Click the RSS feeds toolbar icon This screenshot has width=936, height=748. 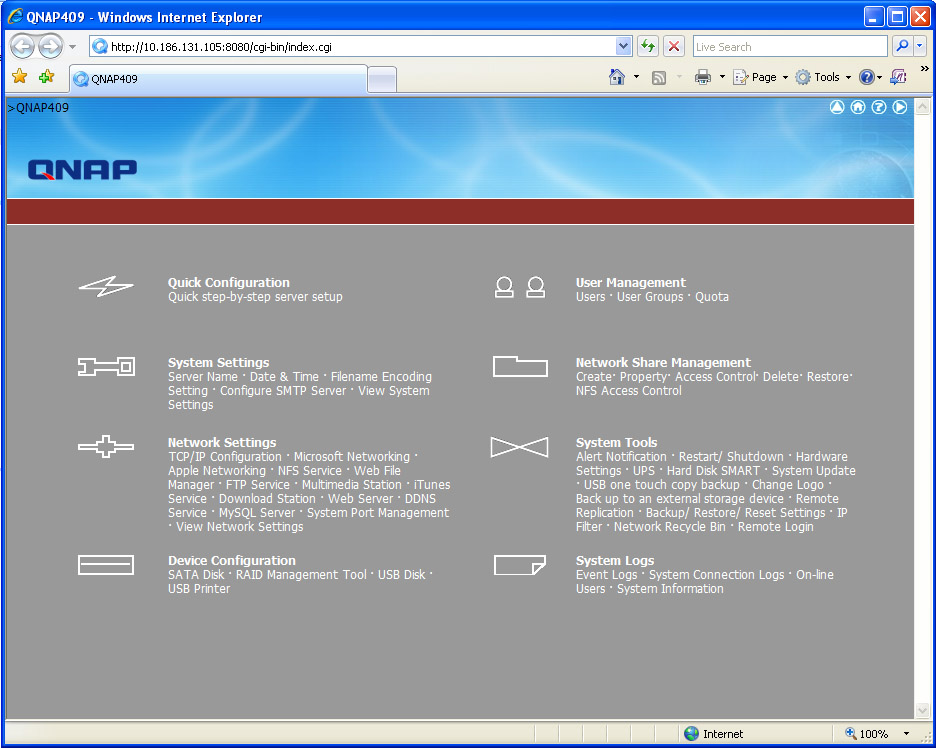point(659,78)
